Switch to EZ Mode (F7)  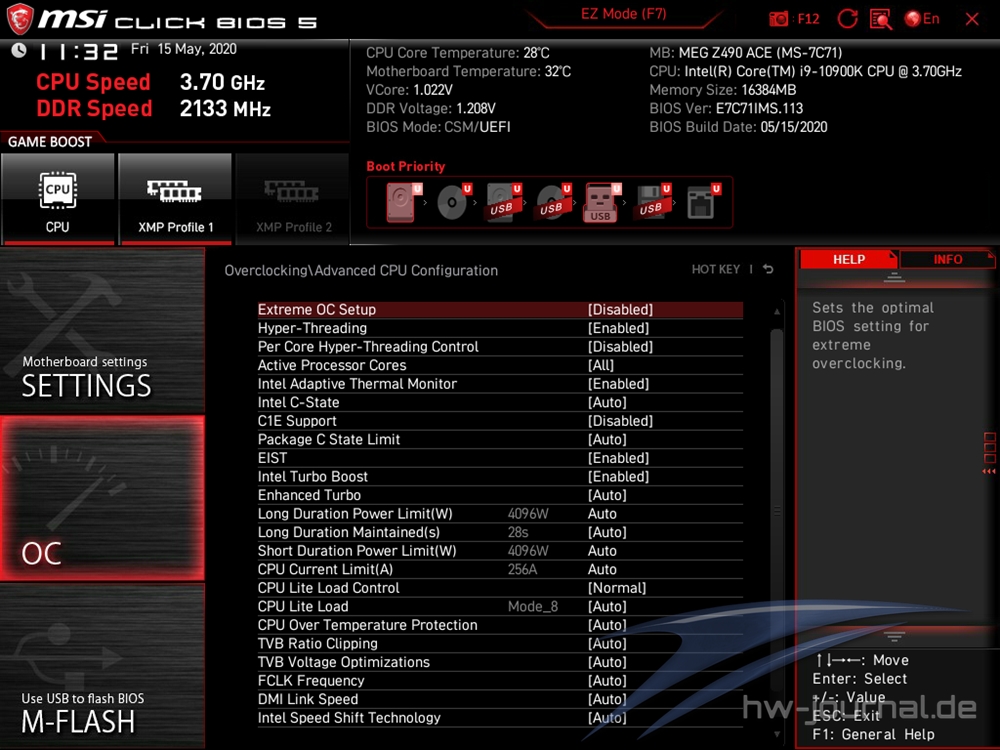coord(623,14)
